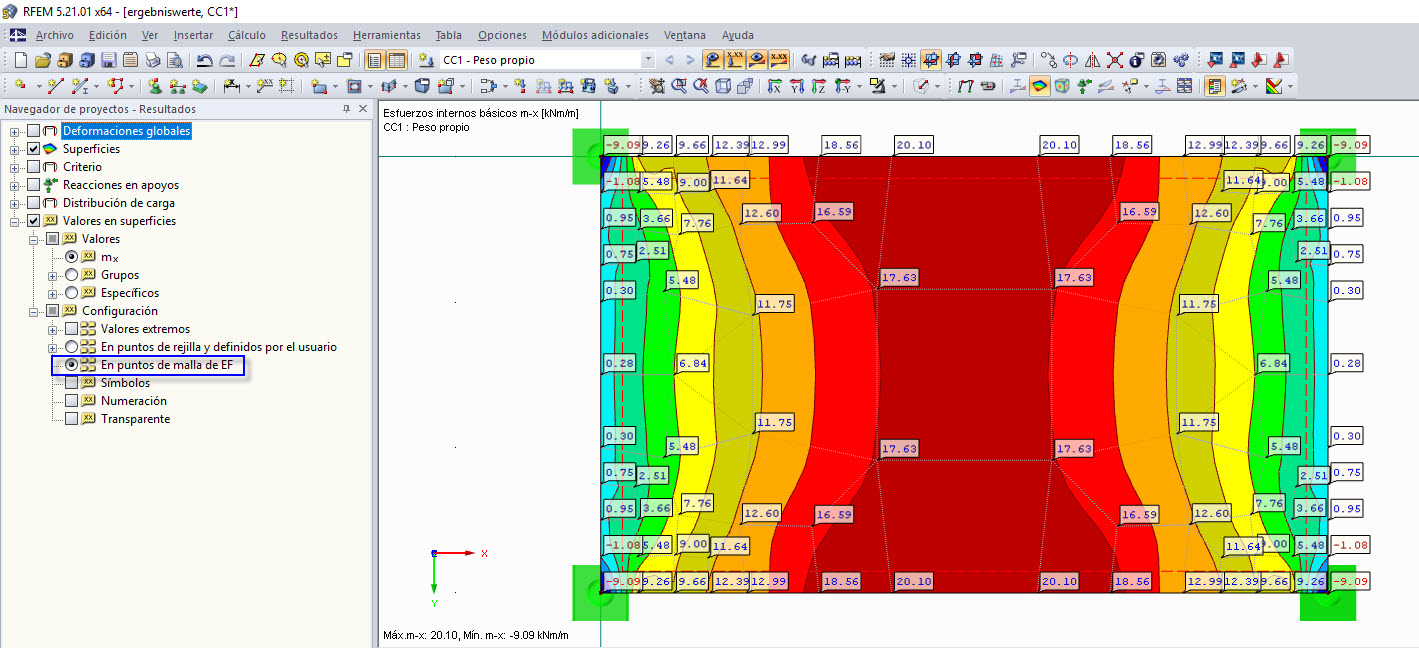This screenshot has width=1419, height=648.
Task: Click the view in Z direction icon
Action: pos(818,86)
